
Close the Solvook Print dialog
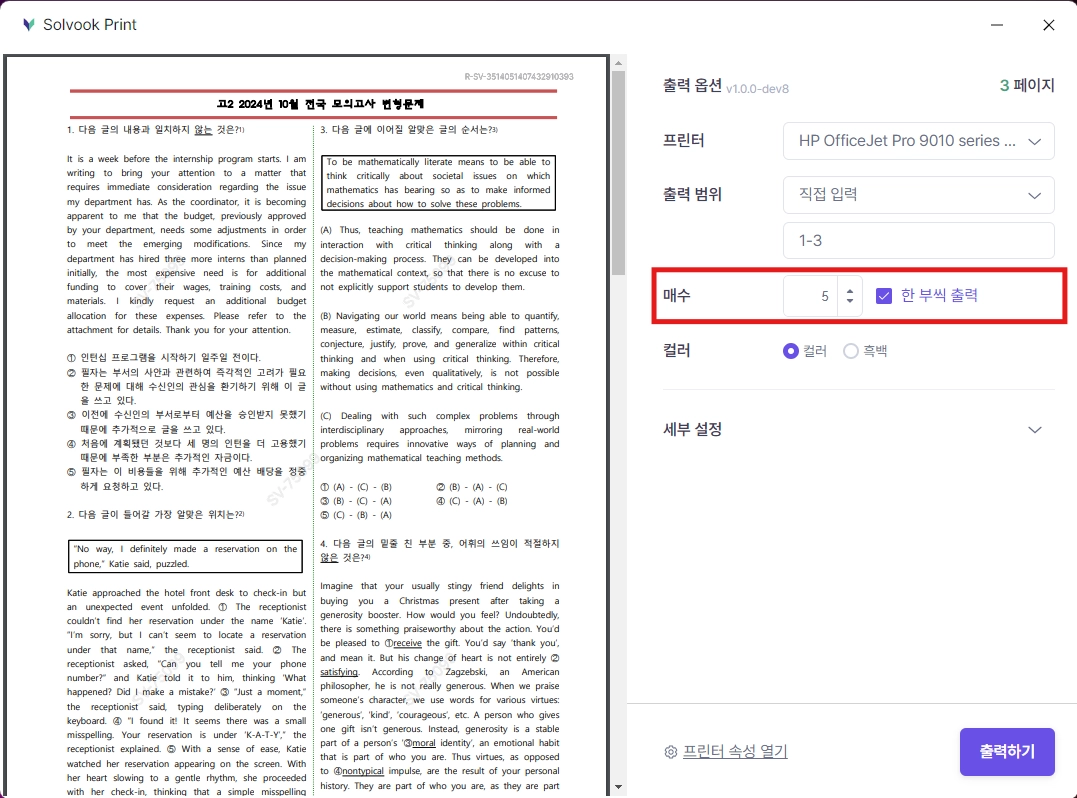coord(1049,25)
